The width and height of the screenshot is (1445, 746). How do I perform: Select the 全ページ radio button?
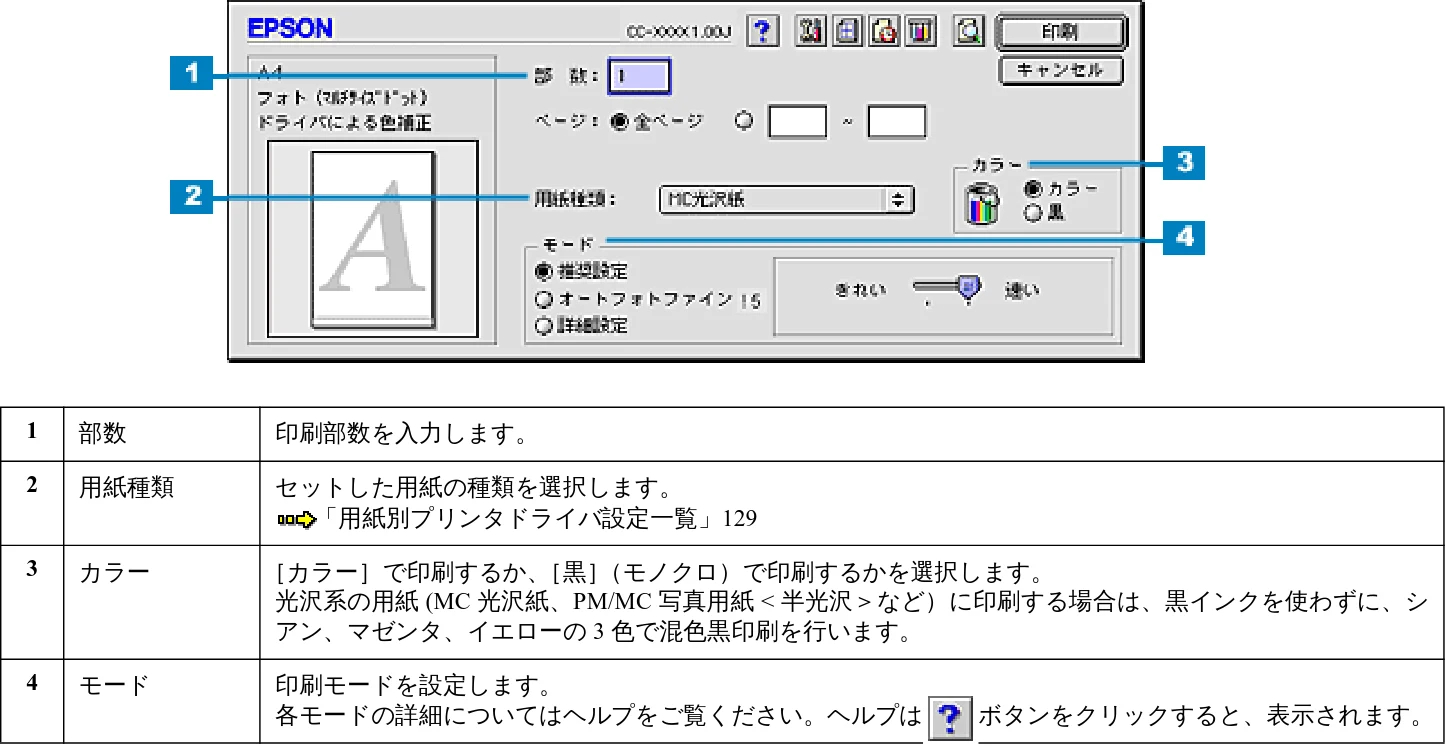[x=619, y=121]
